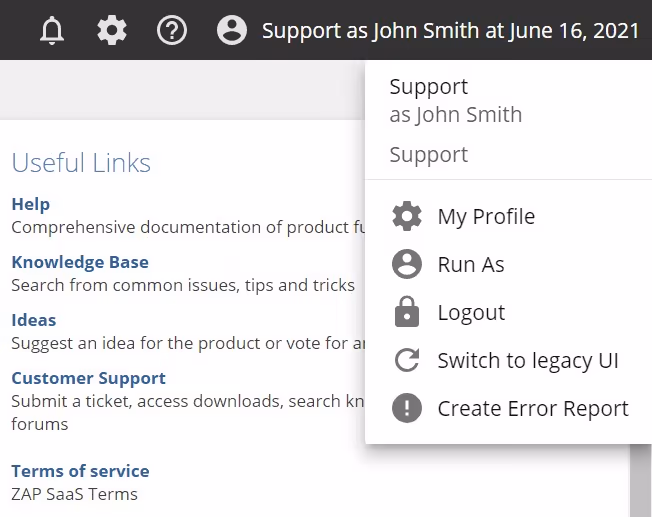Click the help question mark icon
The width and height of the screenshot is (652, 517).
click(x=172, y=31)
